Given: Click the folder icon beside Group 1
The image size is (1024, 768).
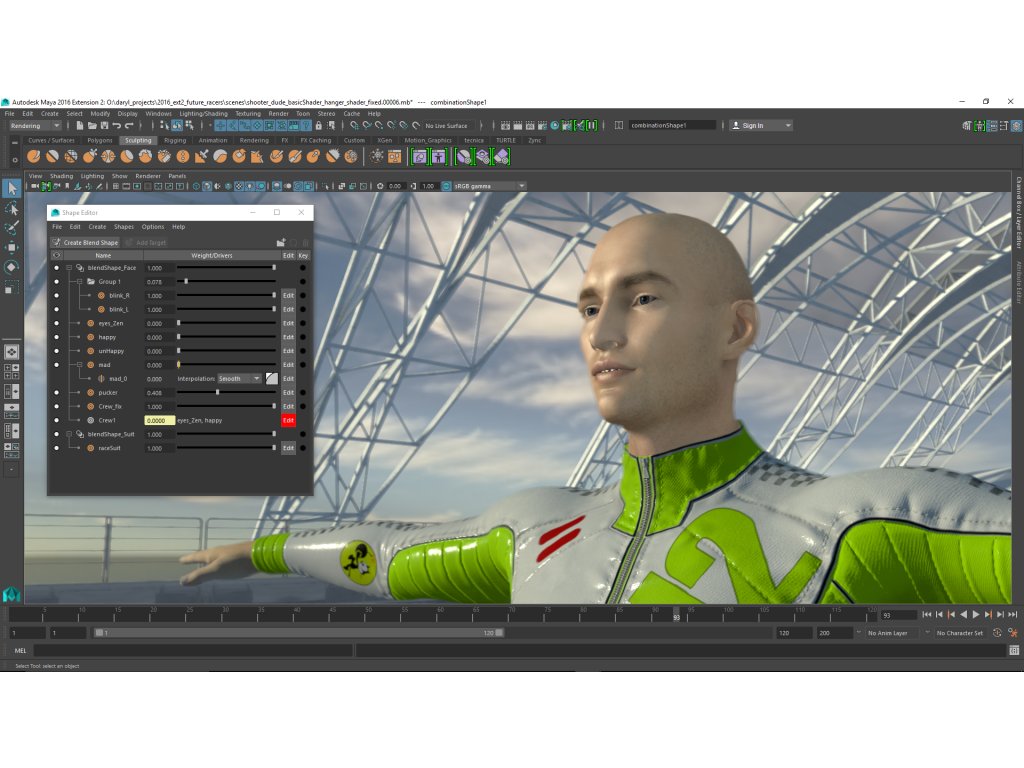Looking at the screenshot, I should [91, 282].
